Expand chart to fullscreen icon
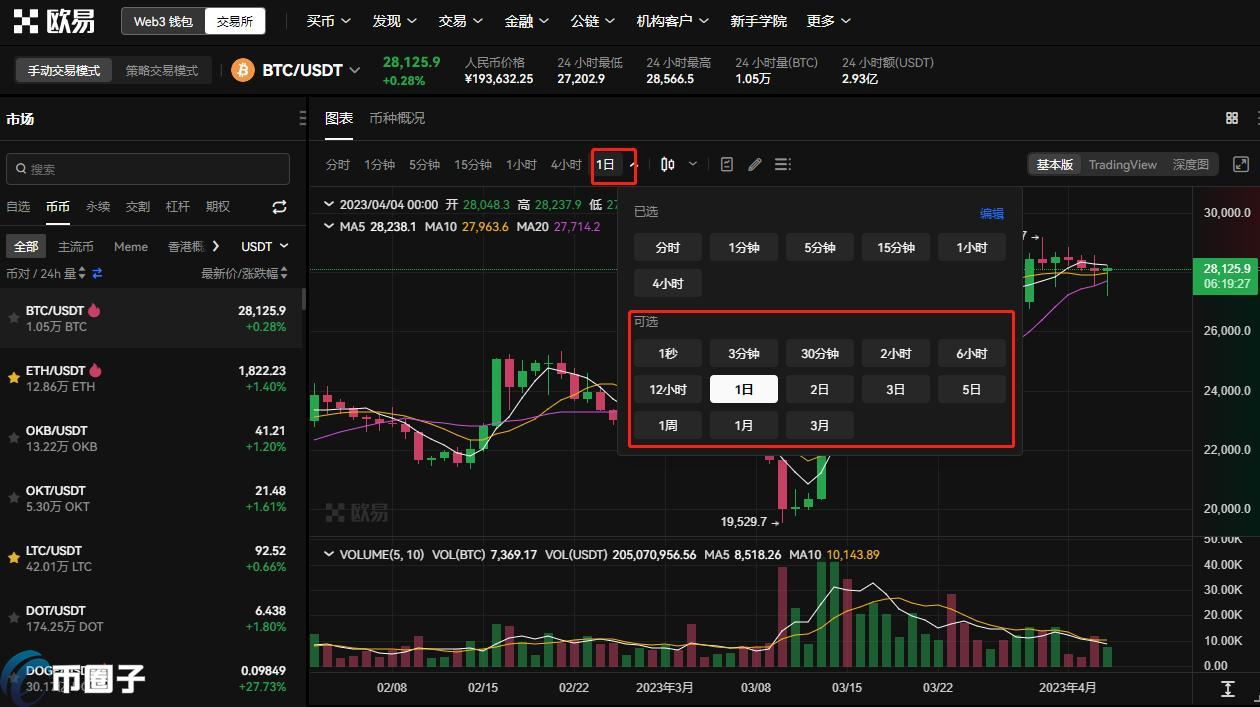 1241,164
